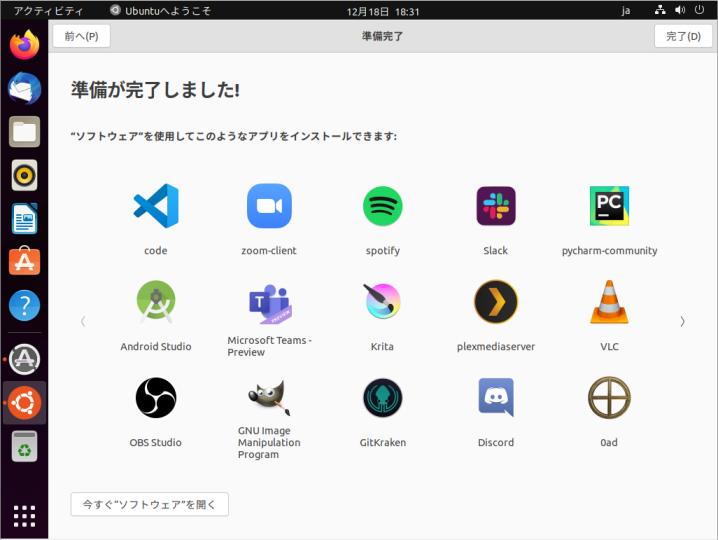
Task: Click the network status icon
Action: click(660, 10)
